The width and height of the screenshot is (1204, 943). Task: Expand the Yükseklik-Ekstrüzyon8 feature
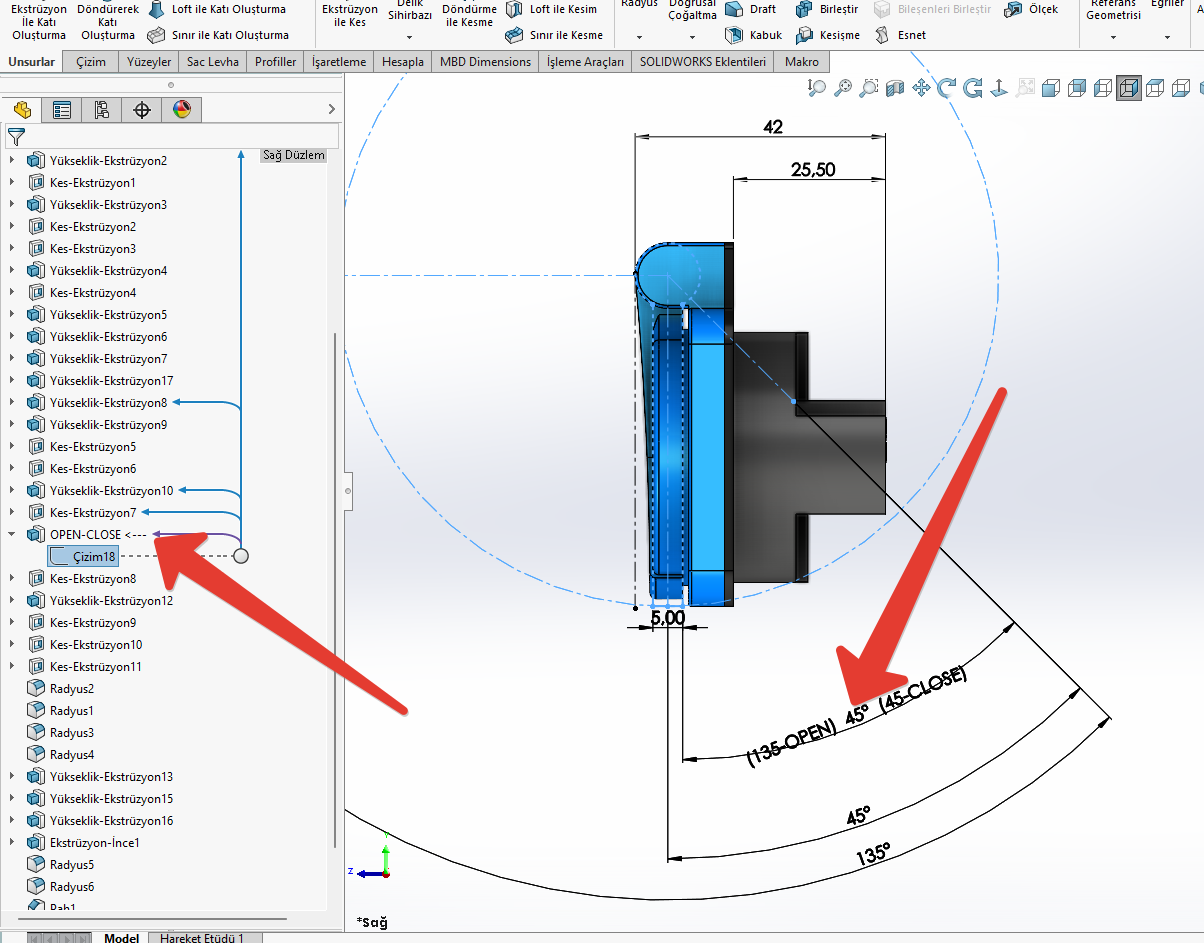pyautogui.click(x=12, y=403)
